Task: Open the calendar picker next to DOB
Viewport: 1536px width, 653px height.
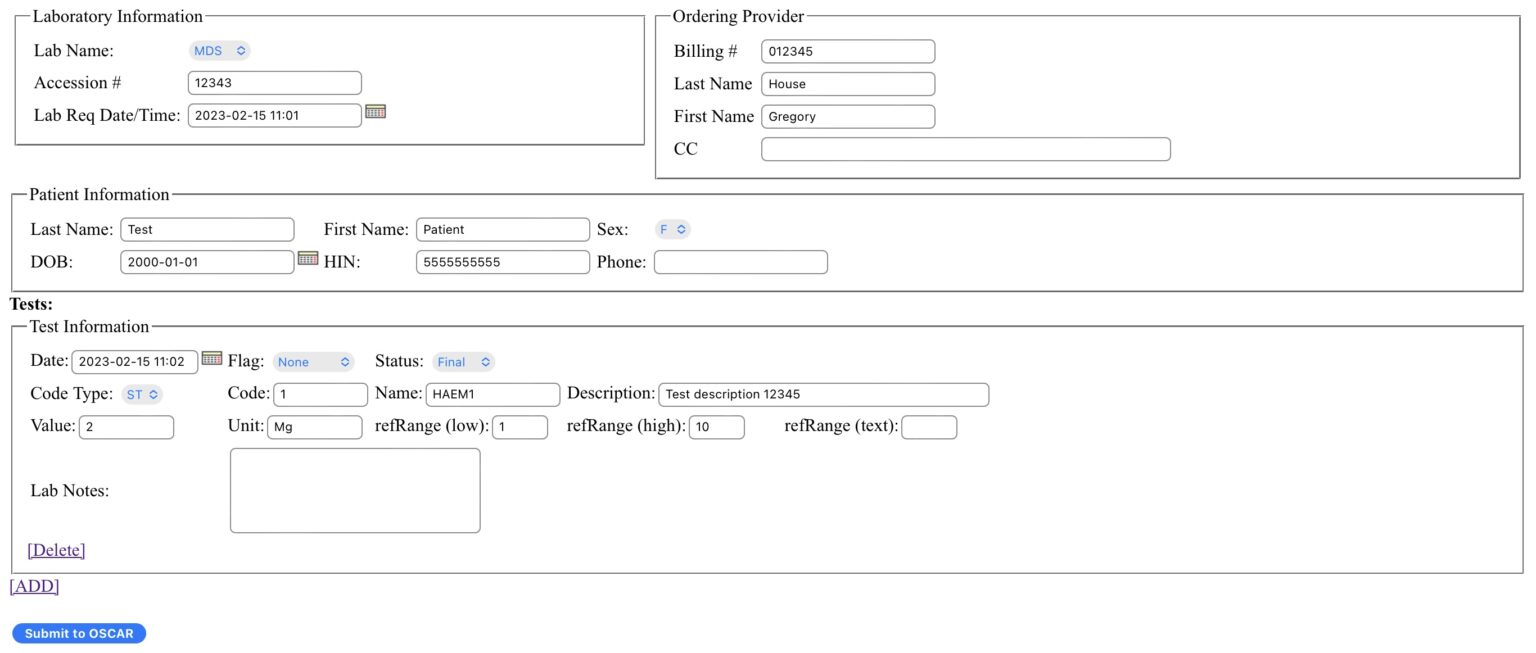Action: pos(308,257)
